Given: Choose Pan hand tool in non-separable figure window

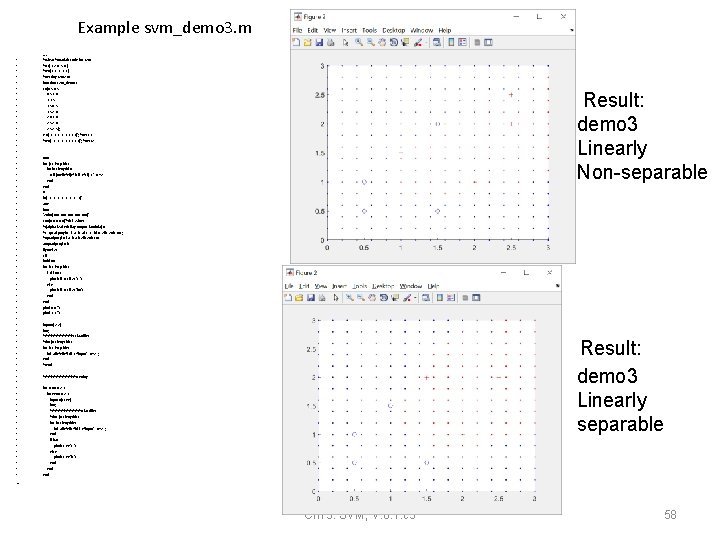Looking at the screenshot, I should coord(382,42).
